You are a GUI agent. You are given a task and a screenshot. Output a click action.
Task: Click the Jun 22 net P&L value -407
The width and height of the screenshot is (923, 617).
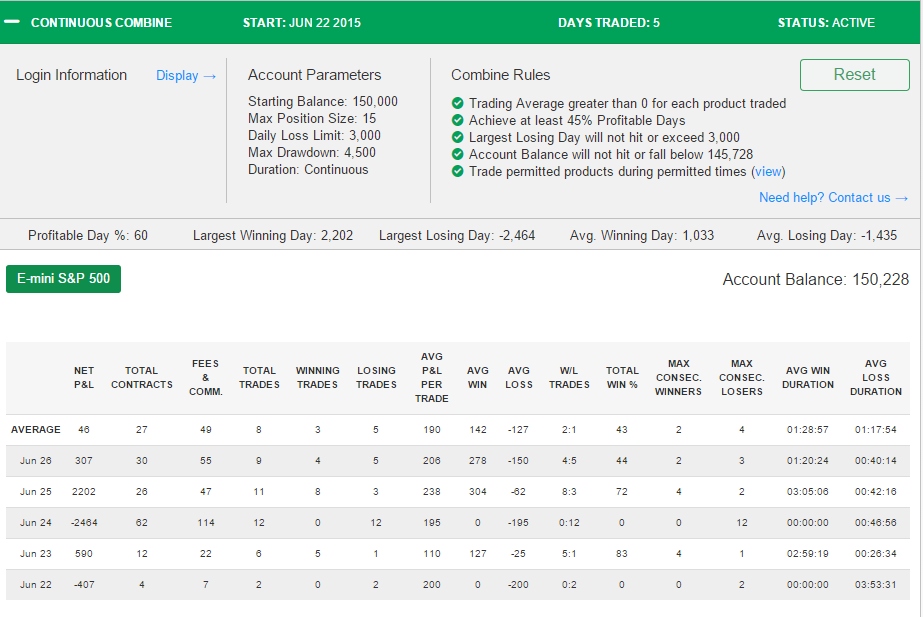(84, 585)
